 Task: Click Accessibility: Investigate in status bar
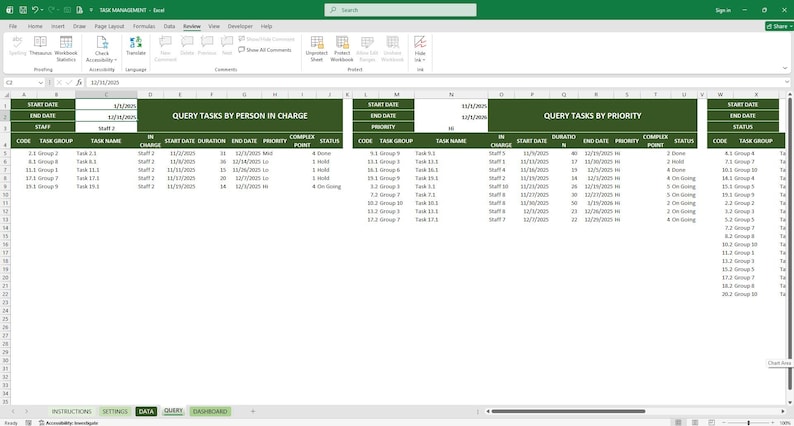(x=68, y=422)
